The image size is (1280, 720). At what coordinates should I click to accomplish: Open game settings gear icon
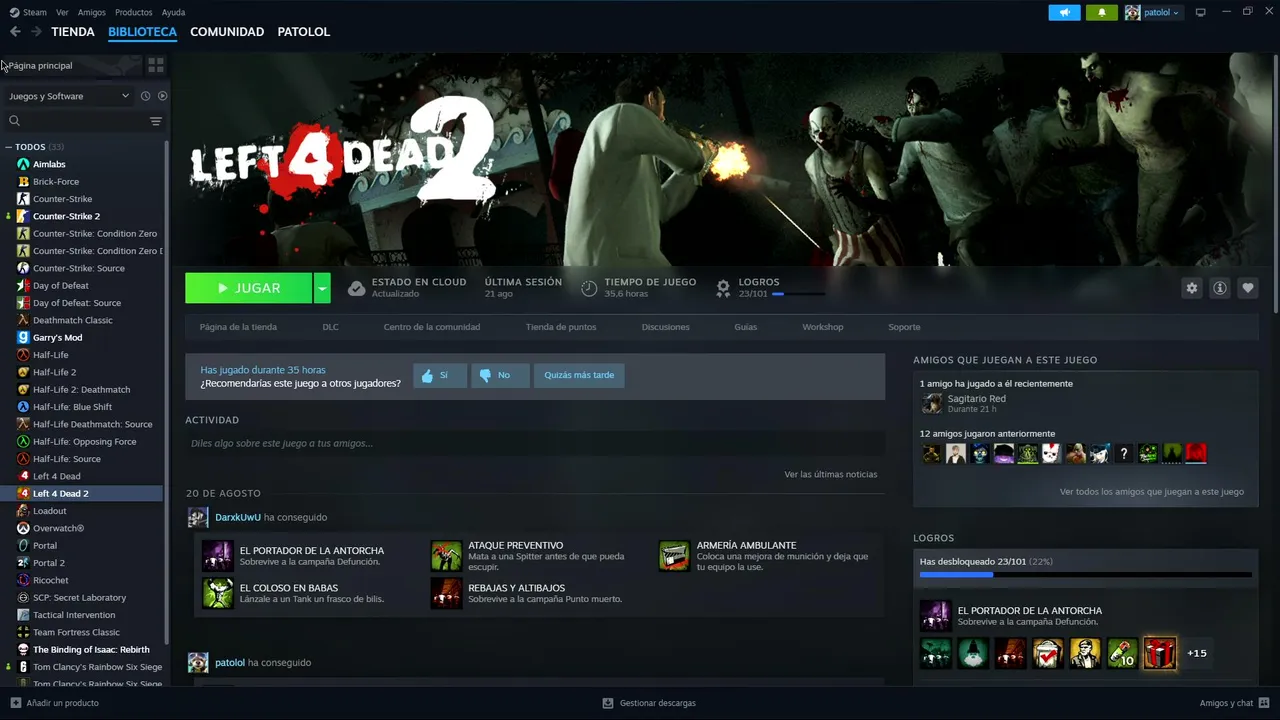[x=1192, y=288]
